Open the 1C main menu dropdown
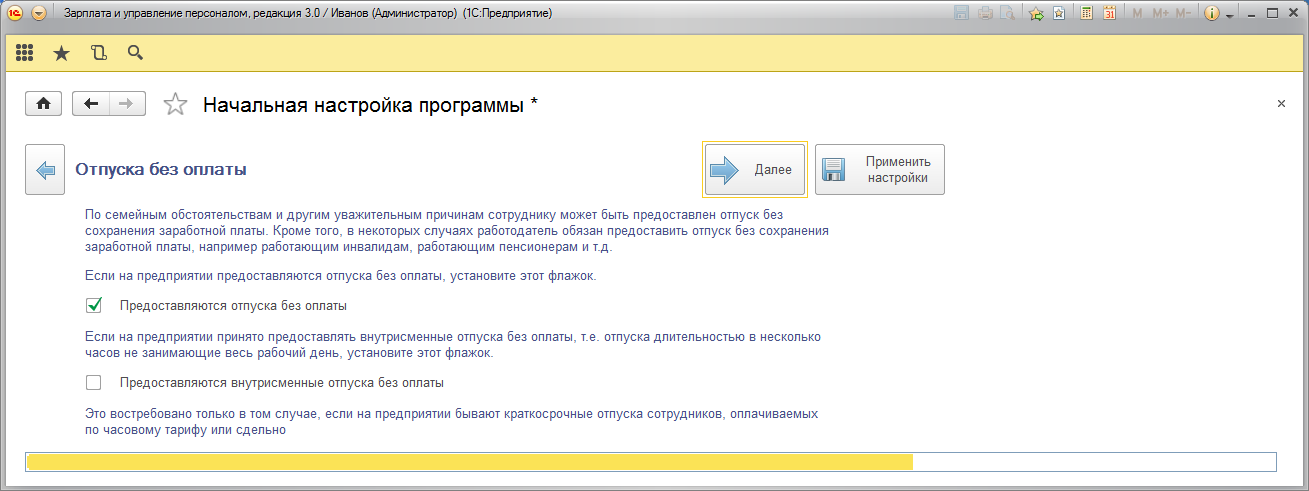Screen dimensions: 1309x491 tap(39, 14)
